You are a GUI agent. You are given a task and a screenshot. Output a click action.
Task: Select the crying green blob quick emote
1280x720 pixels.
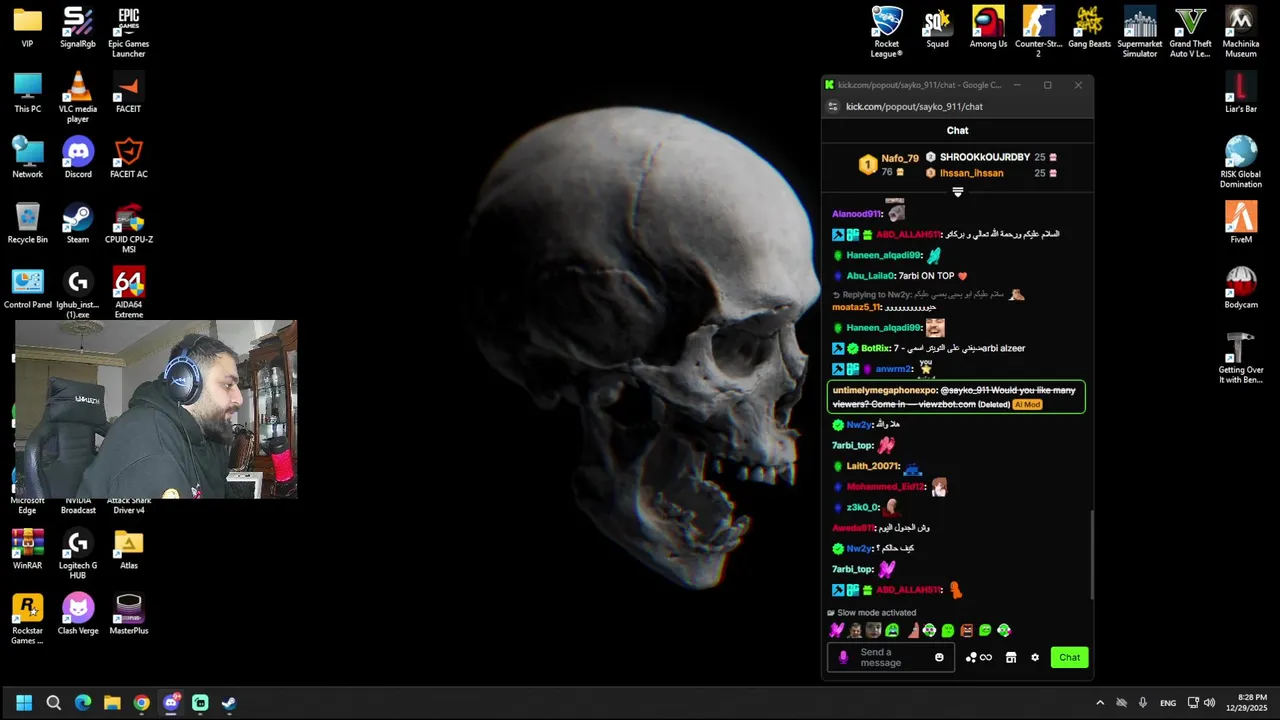[892, 630]
